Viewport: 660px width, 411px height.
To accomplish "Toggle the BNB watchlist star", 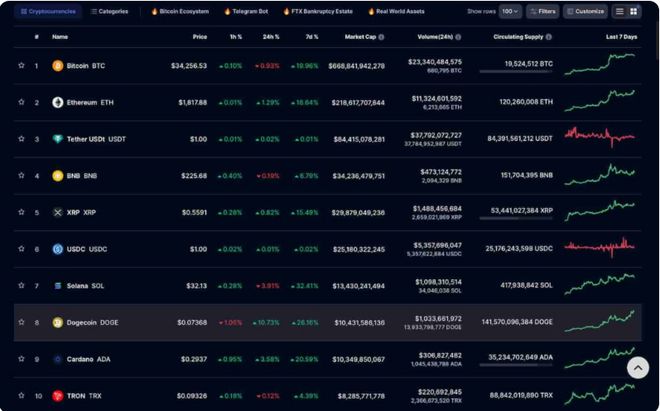I will pos(21,175).
